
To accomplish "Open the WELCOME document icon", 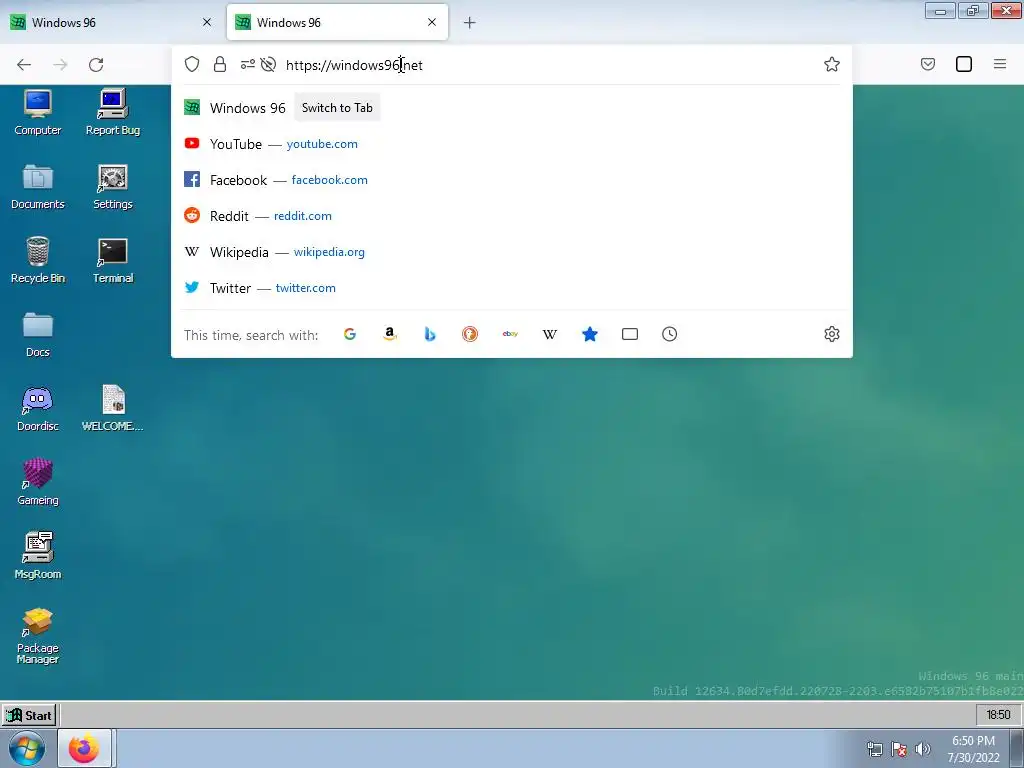I will (x=112, y=408).
